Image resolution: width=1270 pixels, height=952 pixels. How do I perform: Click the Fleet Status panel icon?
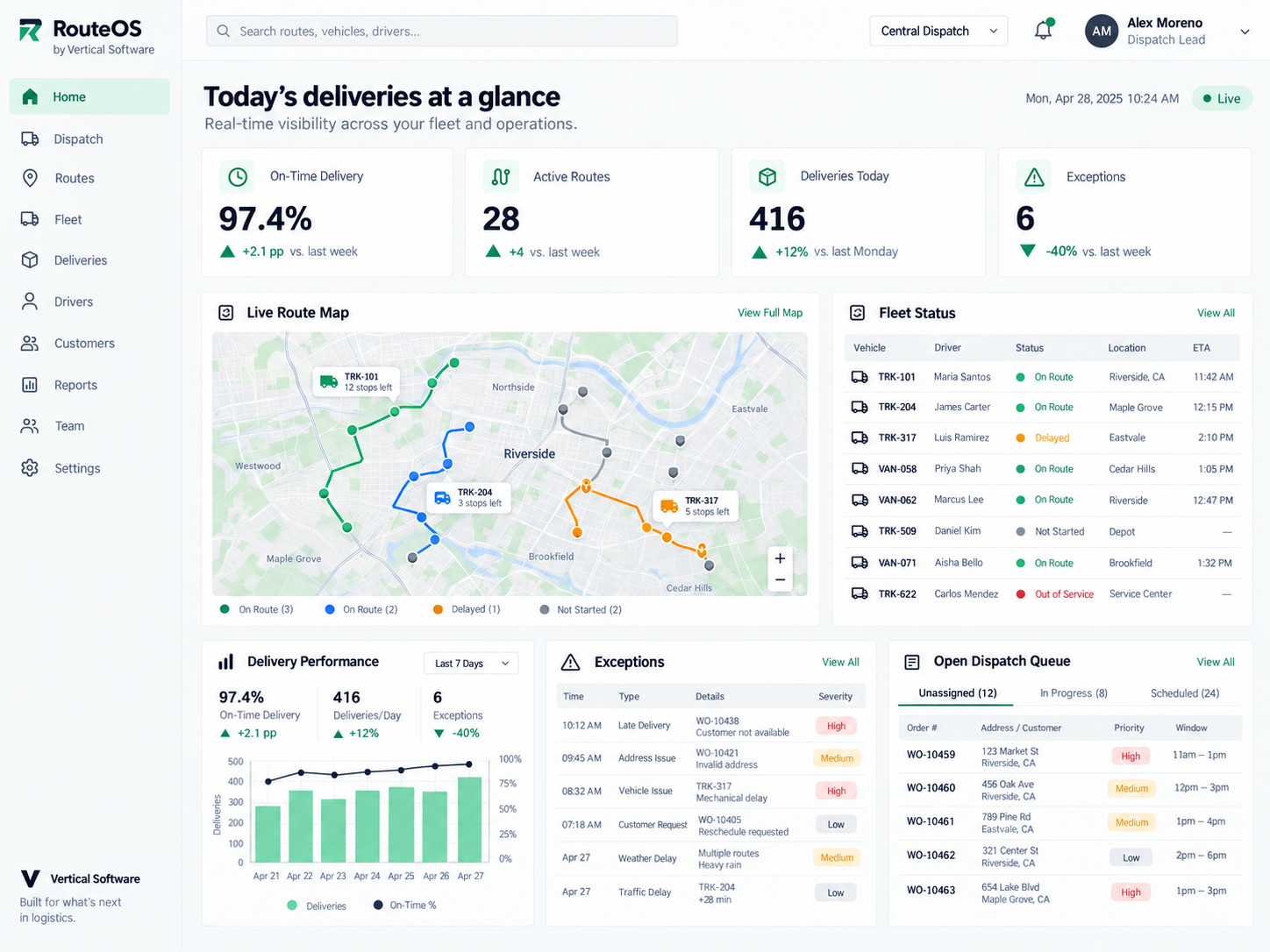point(859,313)
